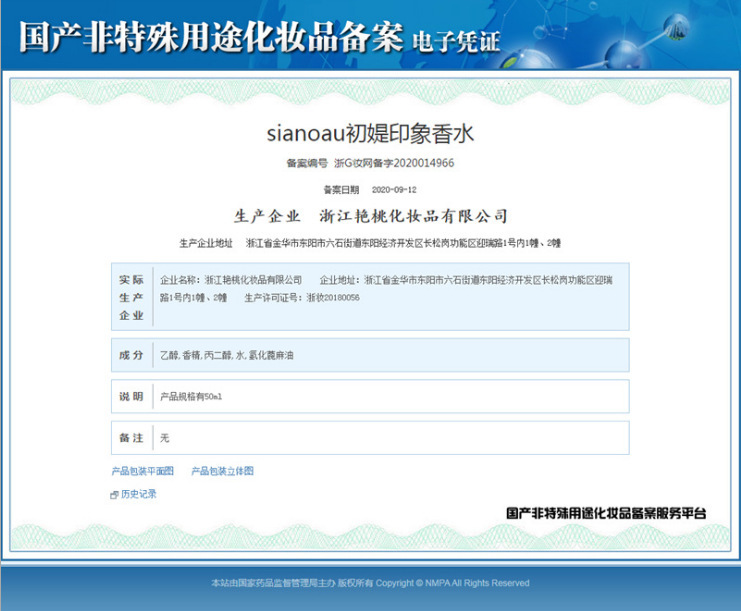Click the 成分 row label

pyautogui.click(x=131, y=355)
